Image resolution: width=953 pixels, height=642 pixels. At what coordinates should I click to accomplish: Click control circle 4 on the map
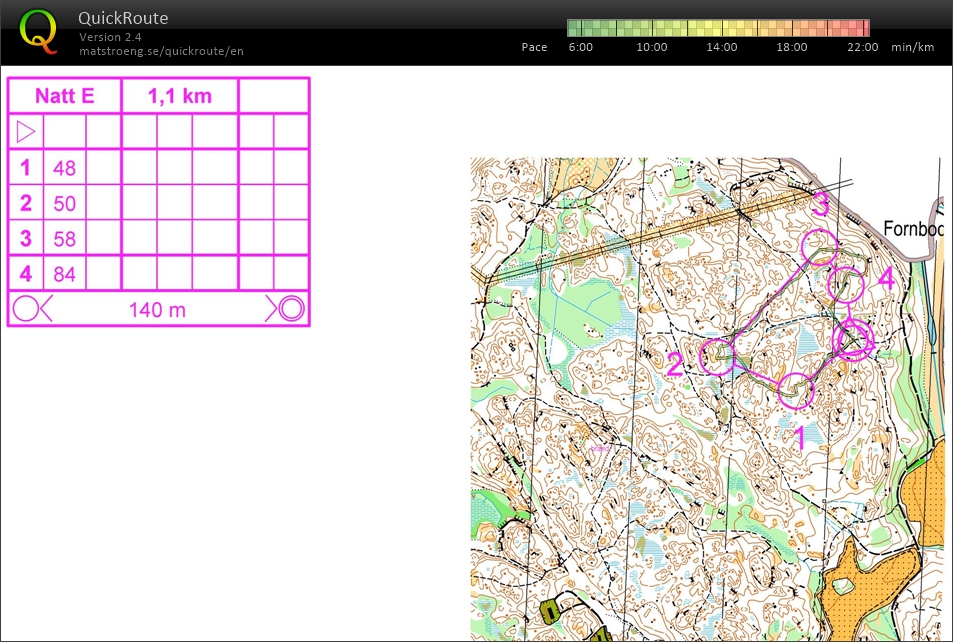[846, 284]
